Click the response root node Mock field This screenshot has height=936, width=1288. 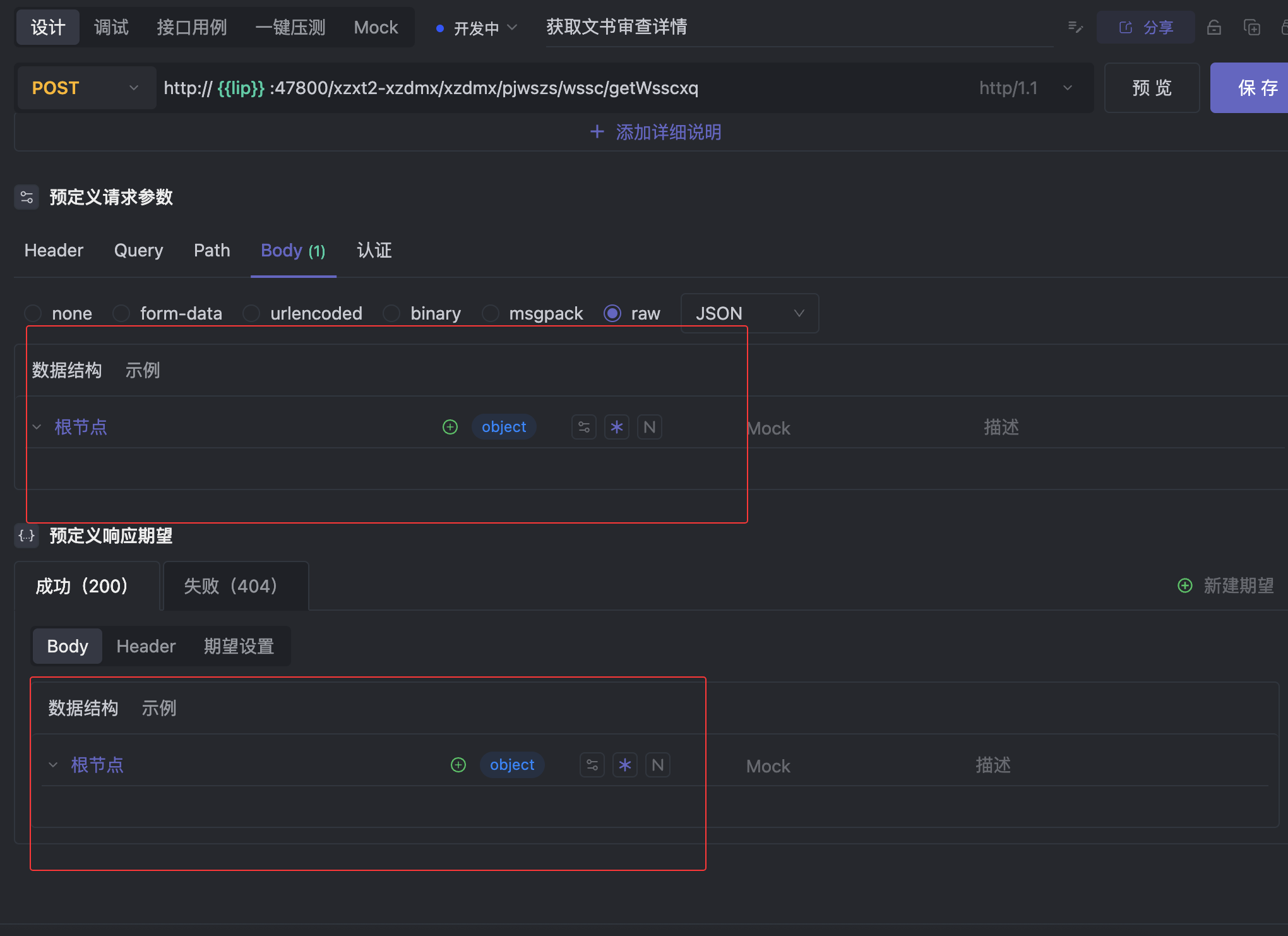click(768, 766)
